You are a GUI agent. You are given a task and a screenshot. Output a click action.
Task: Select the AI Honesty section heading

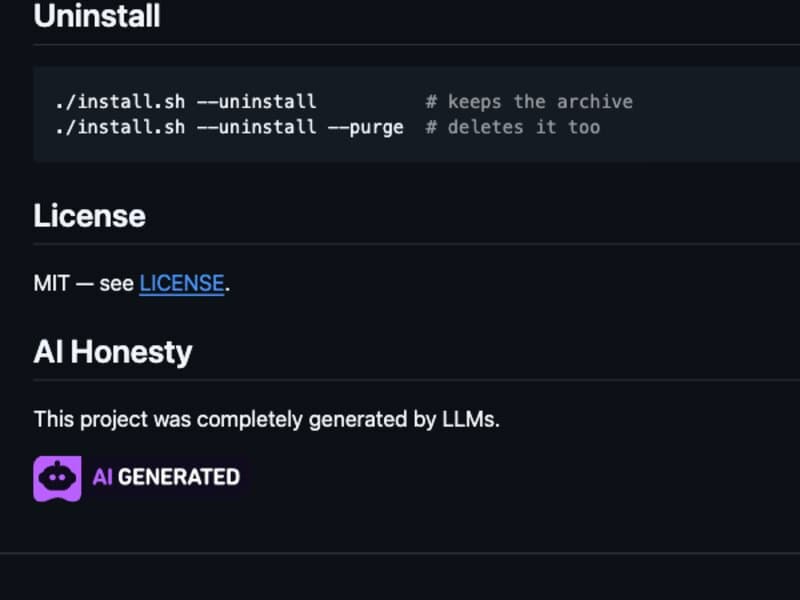pos(113,352)
